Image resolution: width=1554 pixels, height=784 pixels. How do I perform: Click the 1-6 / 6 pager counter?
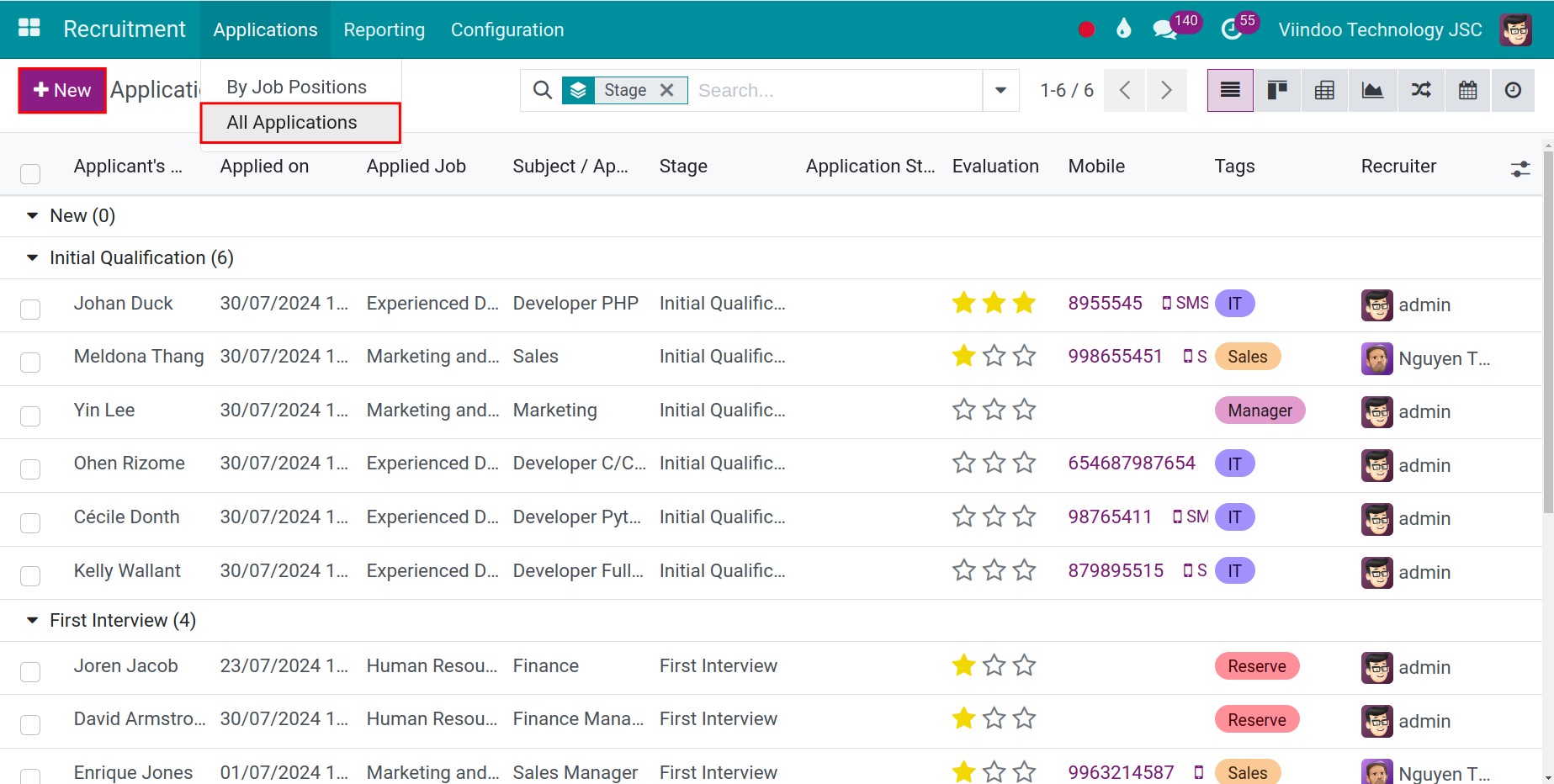tap(1066, 90)
